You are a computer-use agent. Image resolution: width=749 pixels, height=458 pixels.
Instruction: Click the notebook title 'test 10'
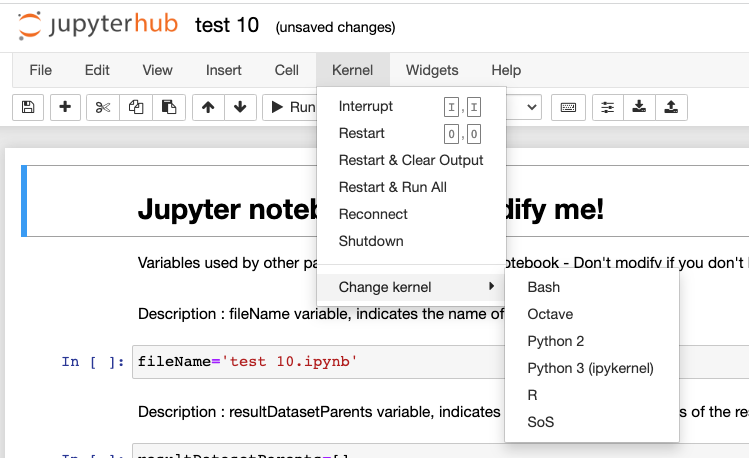227,25
